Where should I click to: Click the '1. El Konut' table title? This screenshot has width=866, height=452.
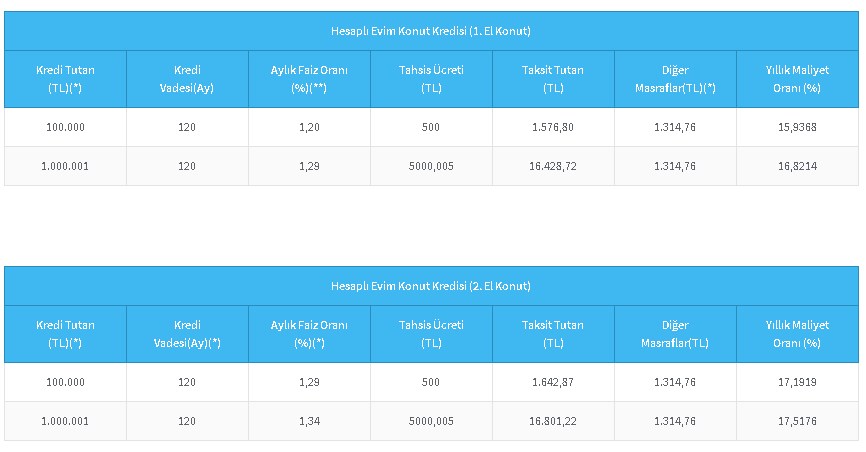coord(431,31)
